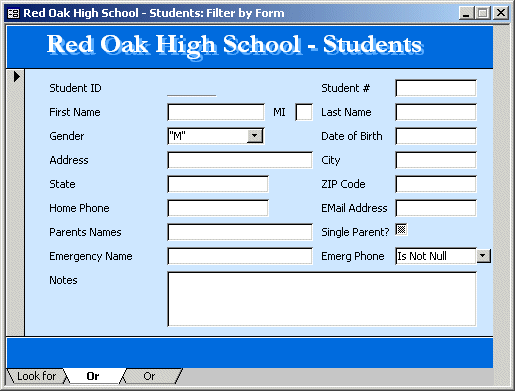Click the Date of Birth field
Viewport: 515px width, 391px height.
(x=436, y=136)
